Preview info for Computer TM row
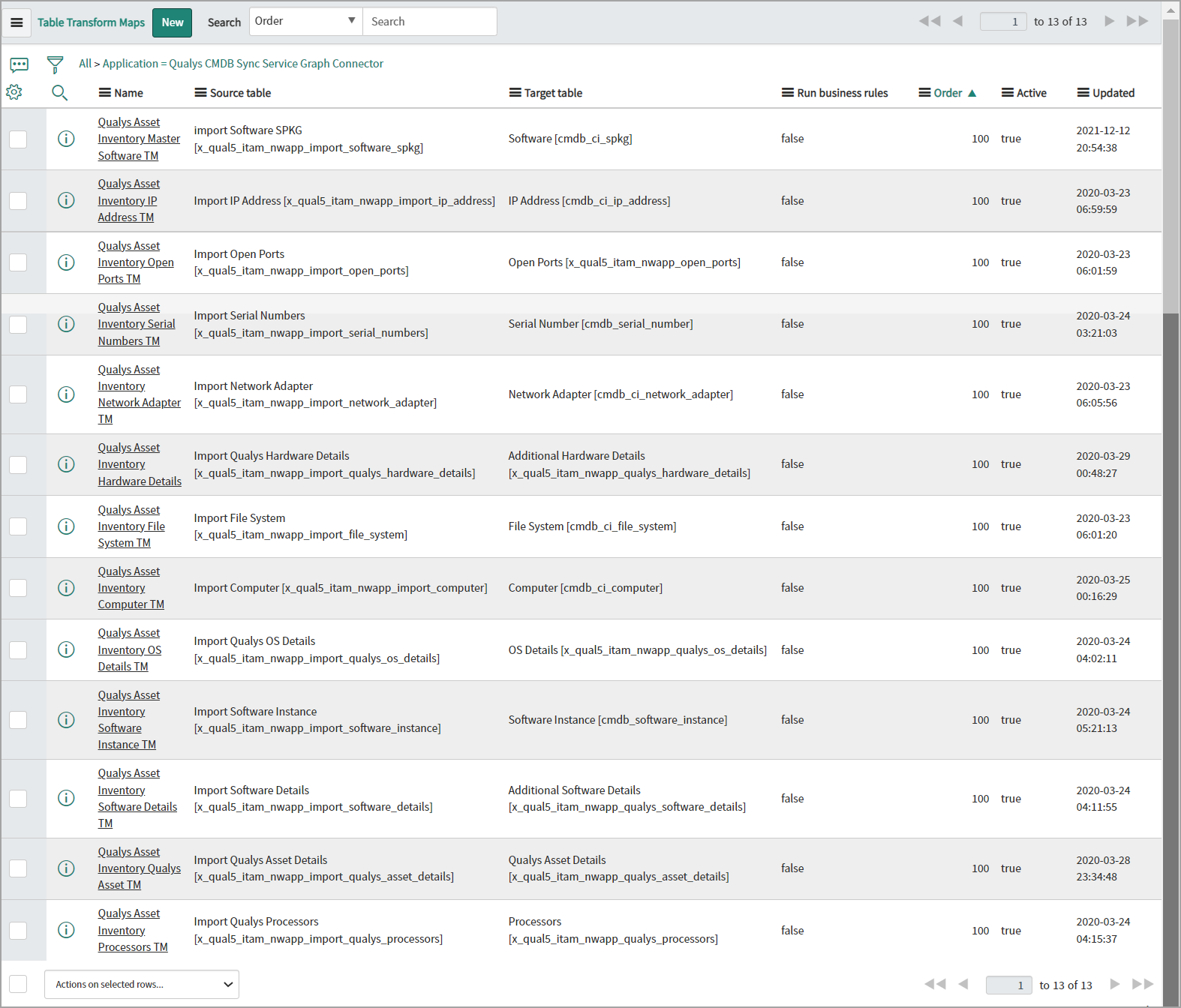 66,588
